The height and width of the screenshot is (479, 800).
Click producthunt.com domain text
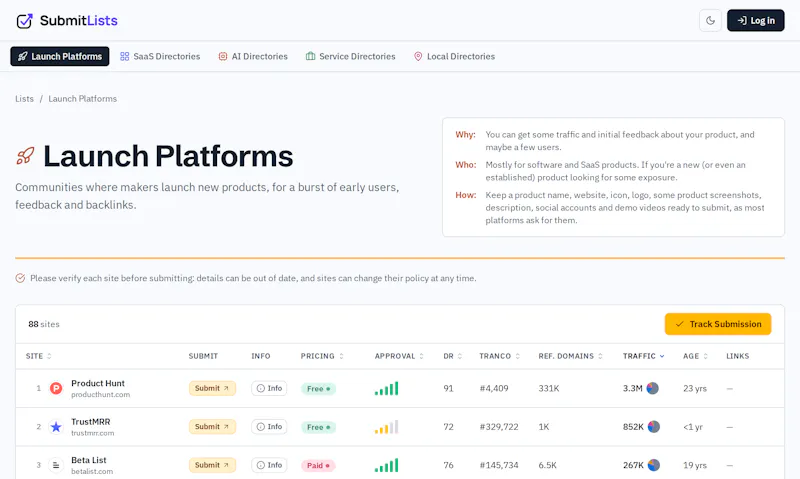(x=101, y=394)
